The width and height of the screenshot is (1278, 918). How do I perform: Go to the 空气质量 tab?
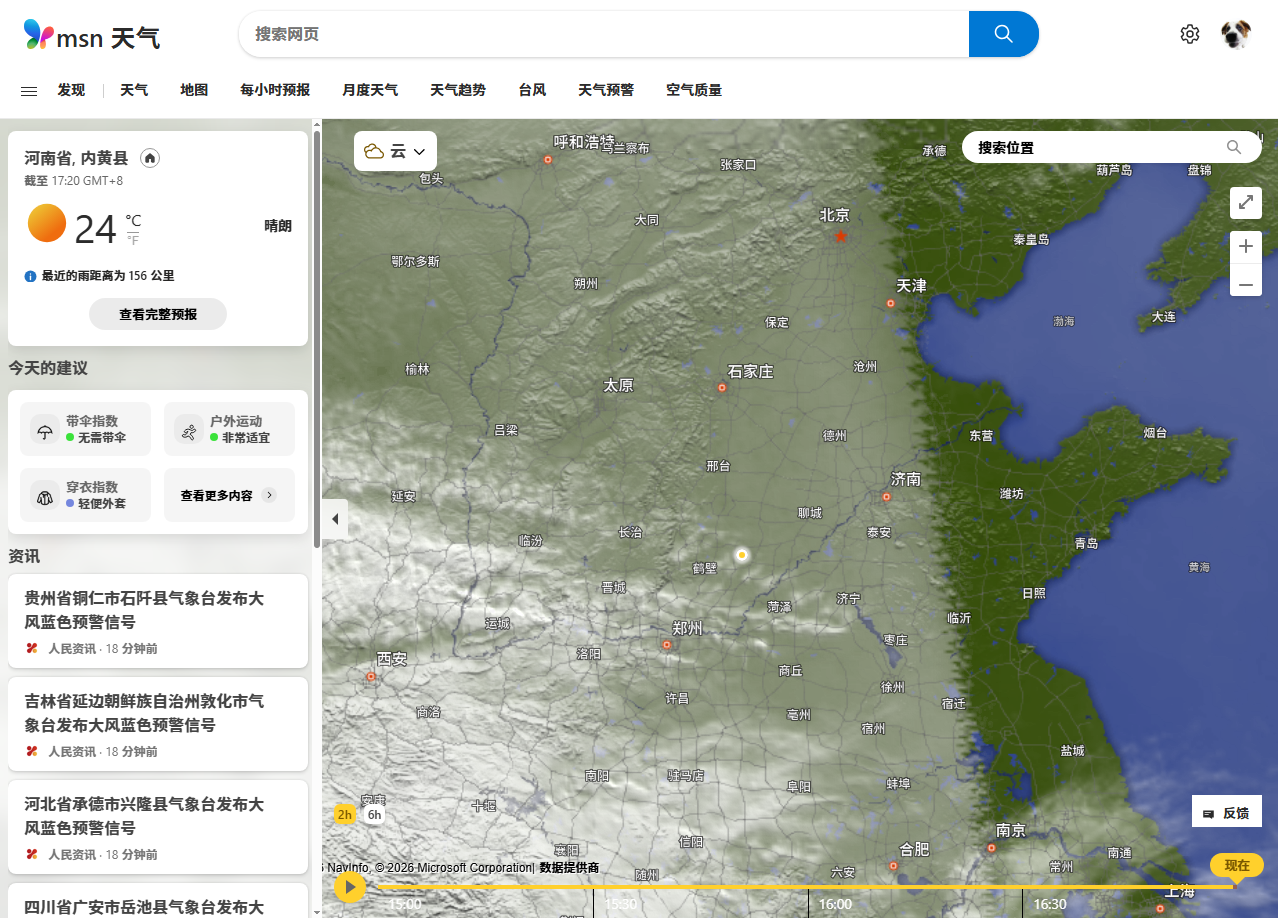[694, 90]
